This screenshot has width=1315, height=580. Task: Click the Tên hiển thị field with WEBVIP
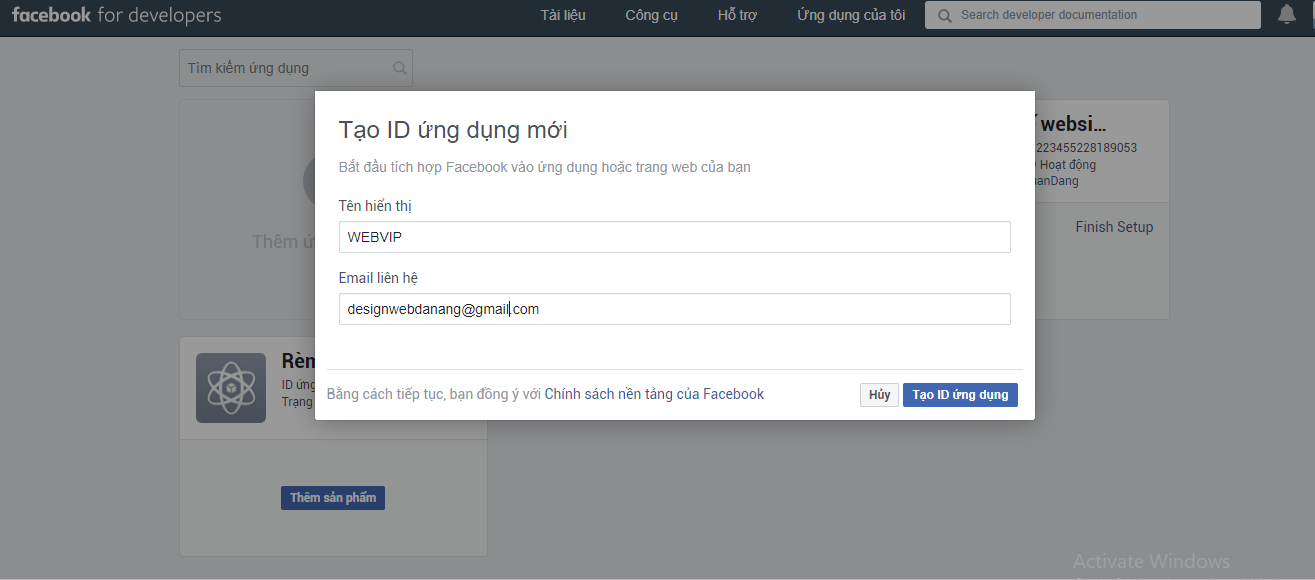675,237
